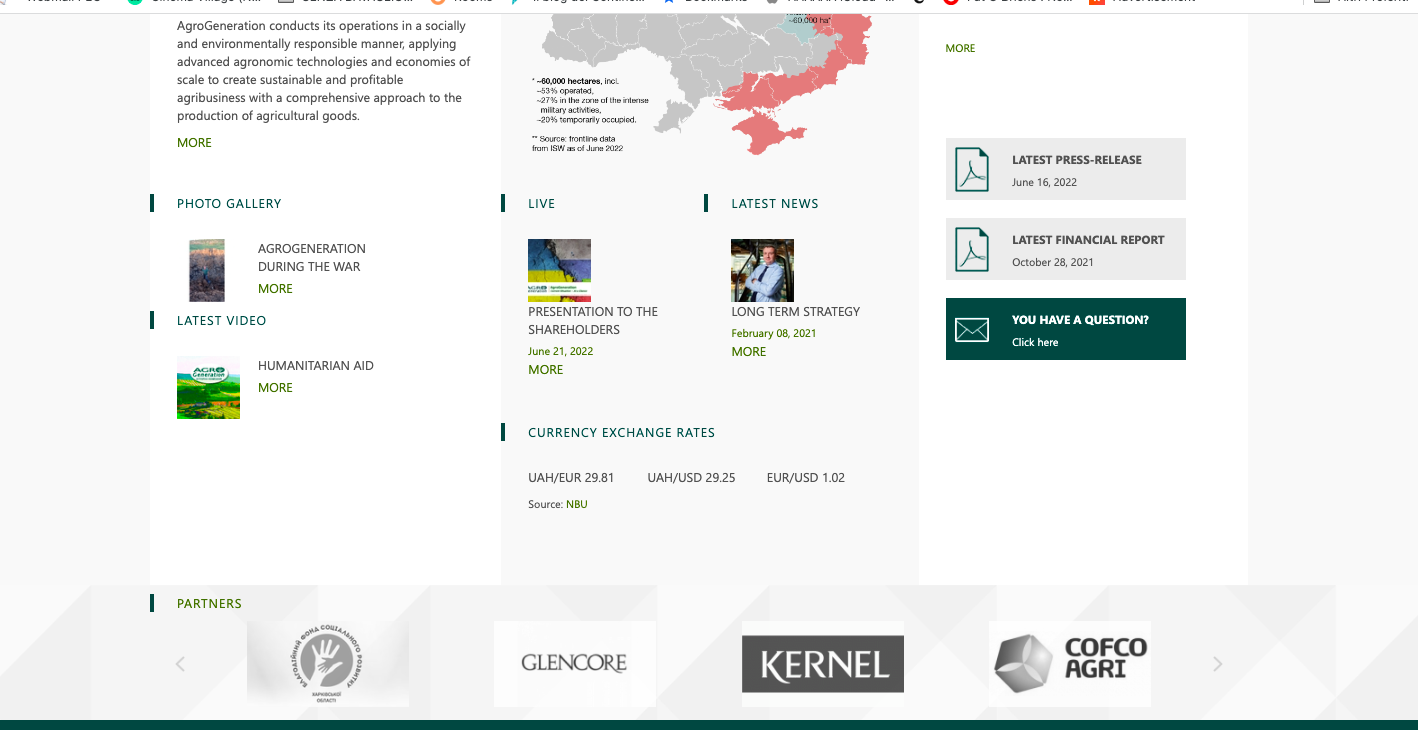Show previous partners with left carousel arrow
The width and height of the screenshot is (1418, 730).
[180, 664]
